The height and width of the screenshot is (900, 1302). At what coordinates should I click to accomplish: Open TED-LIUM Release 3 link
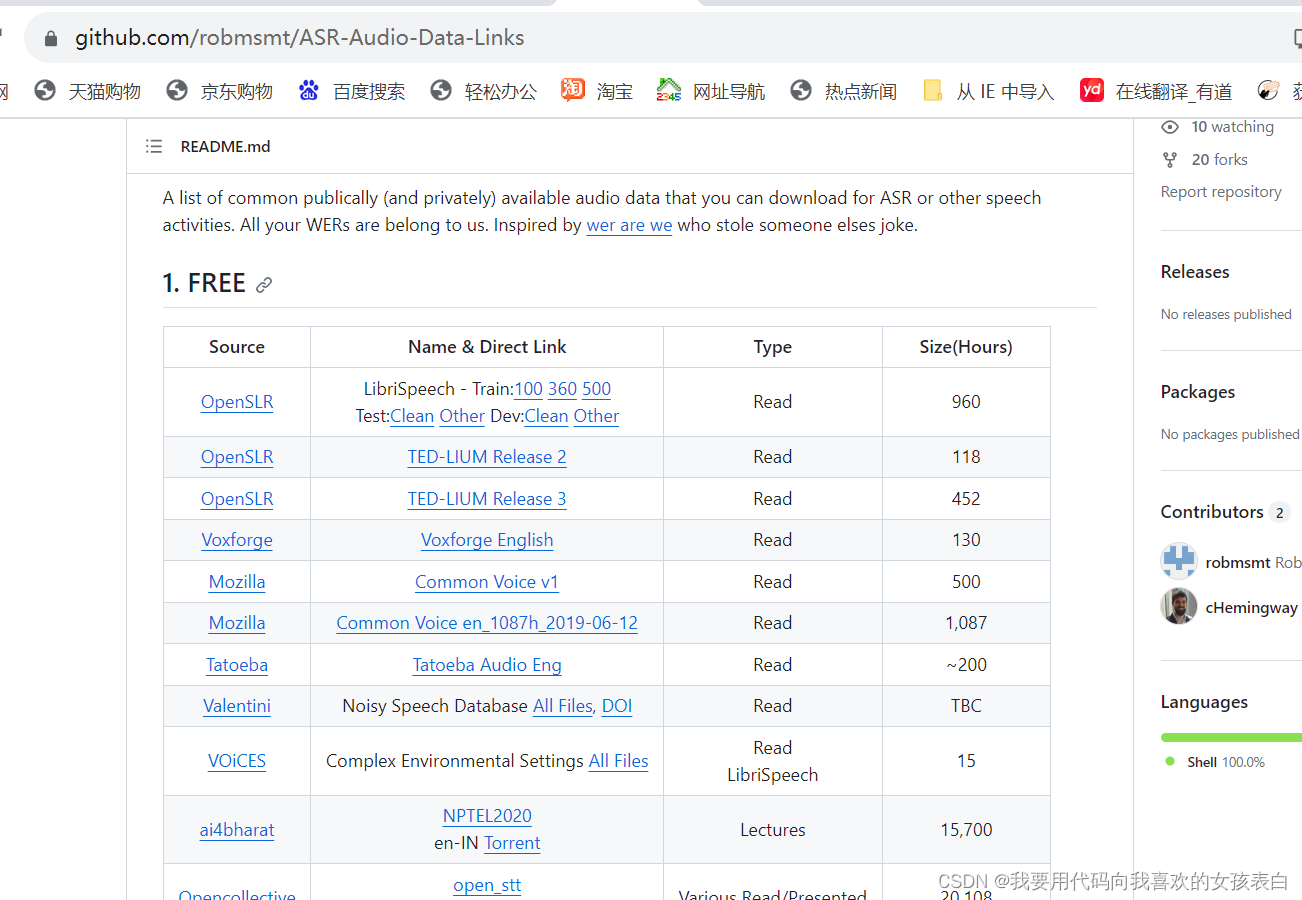coord(487,499)
